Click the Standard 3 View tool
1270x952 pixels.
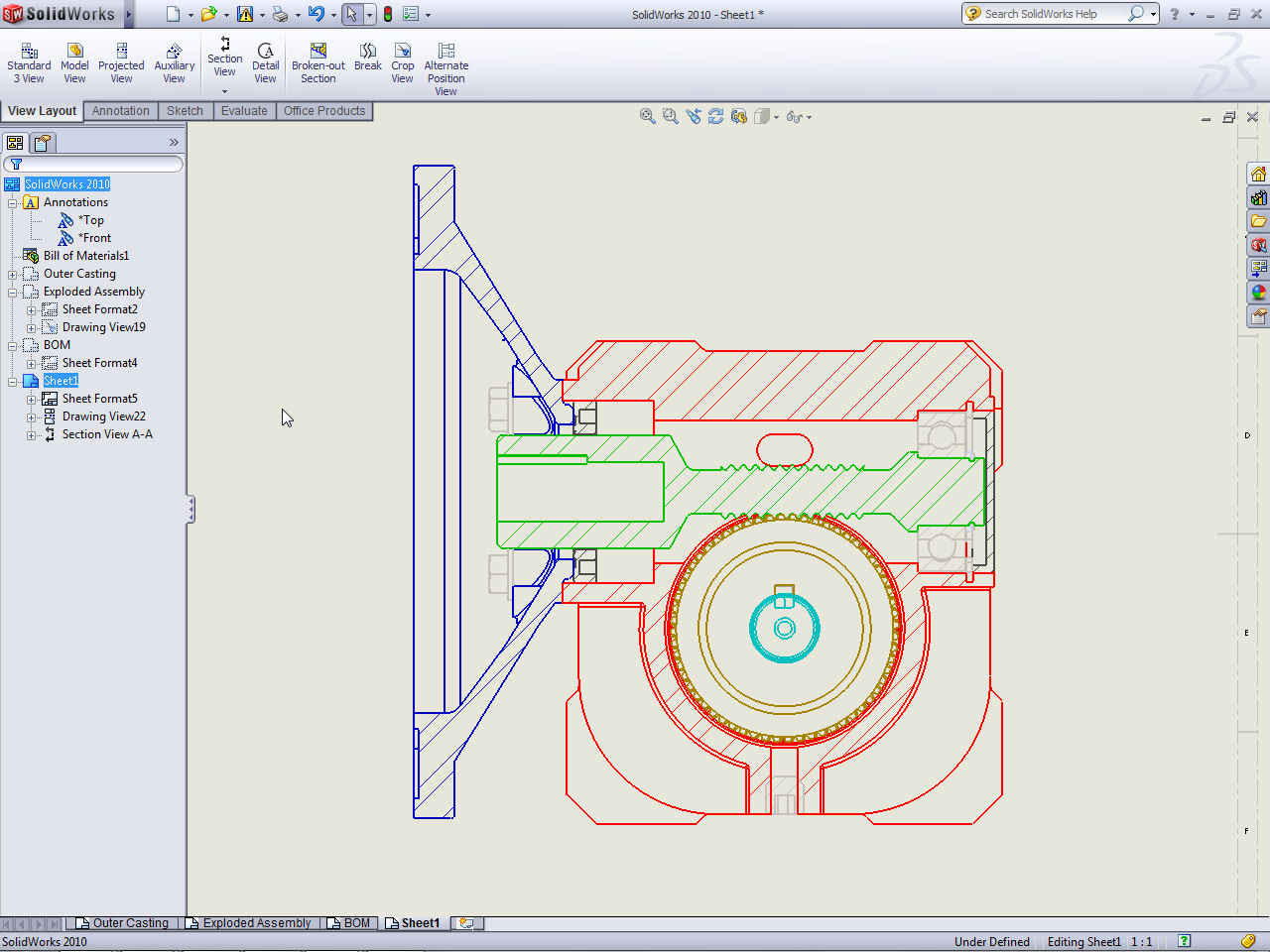click(x=29, y=63)
